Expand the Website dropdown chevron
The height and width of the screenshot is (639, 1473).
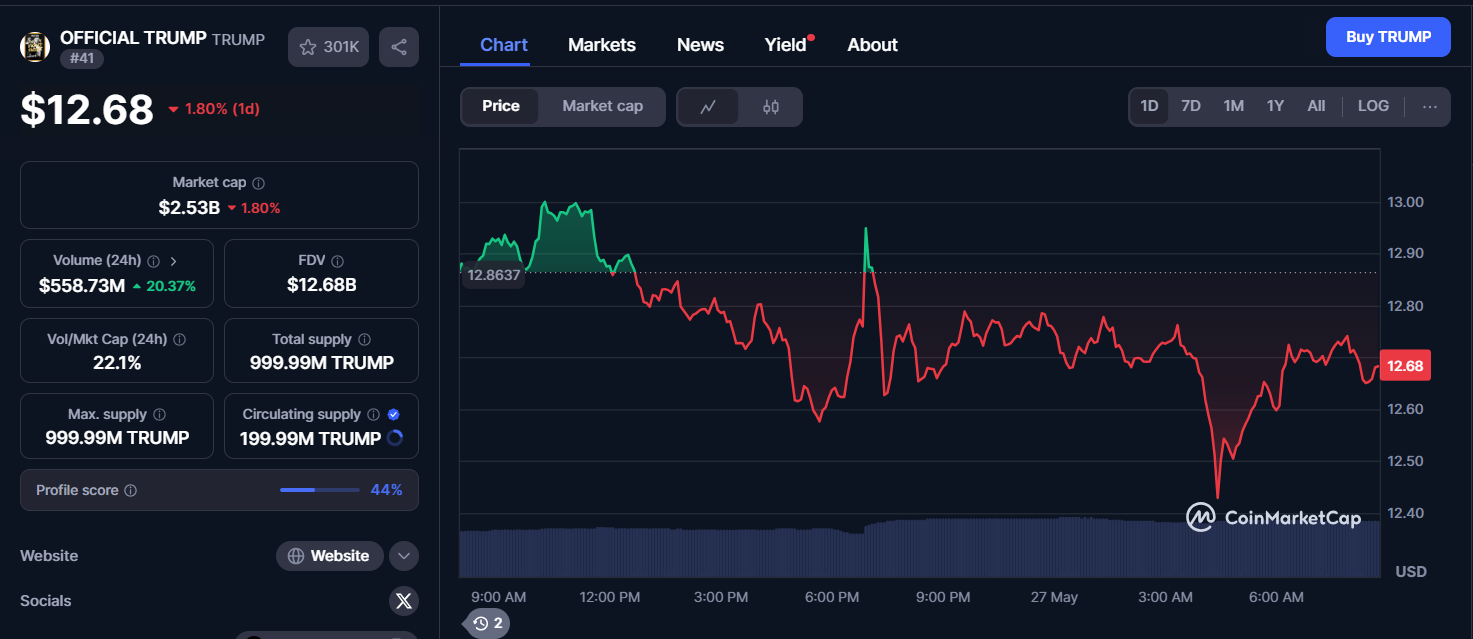pyautogui.click(x=403, y=556)
